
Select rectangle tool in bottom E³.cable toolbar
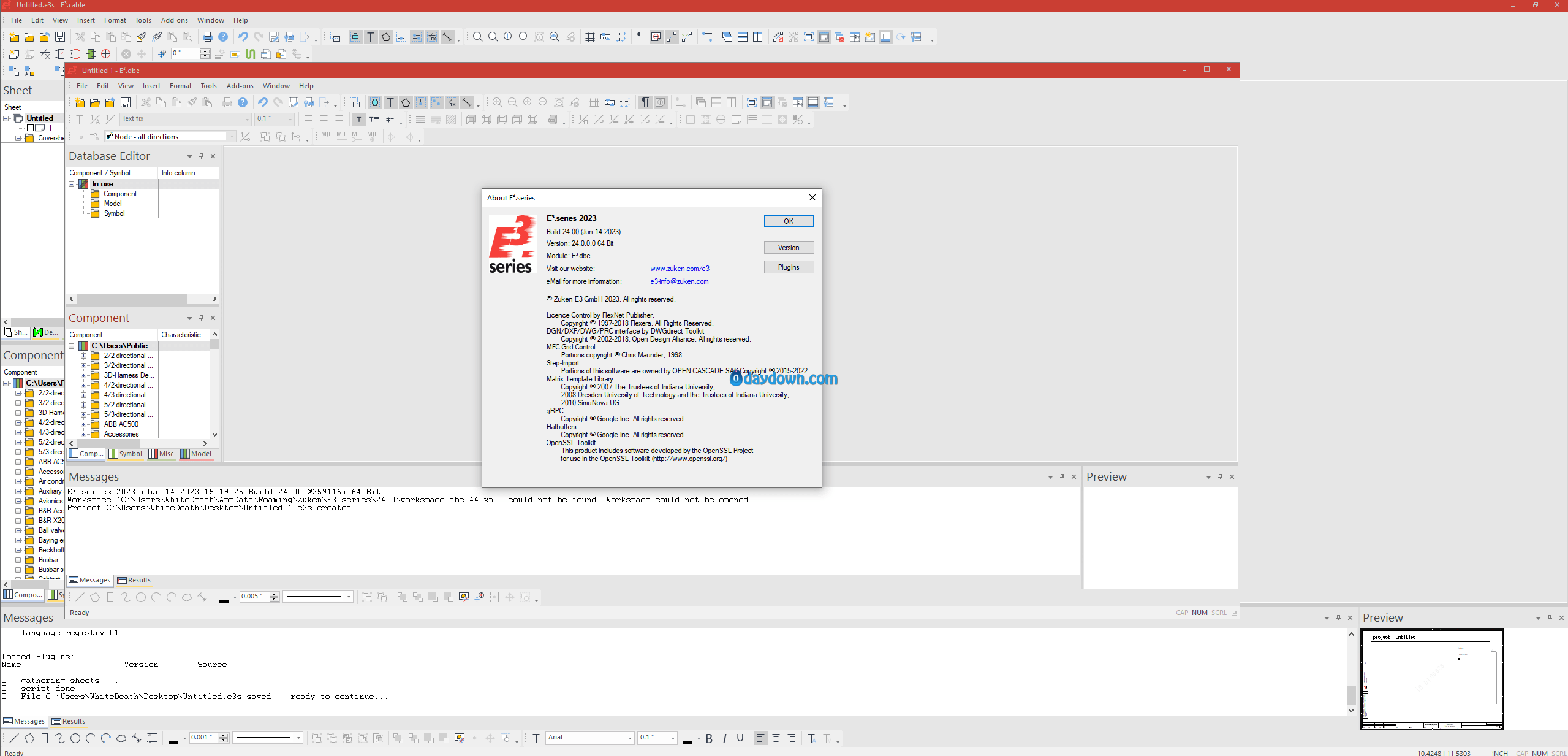45,738
